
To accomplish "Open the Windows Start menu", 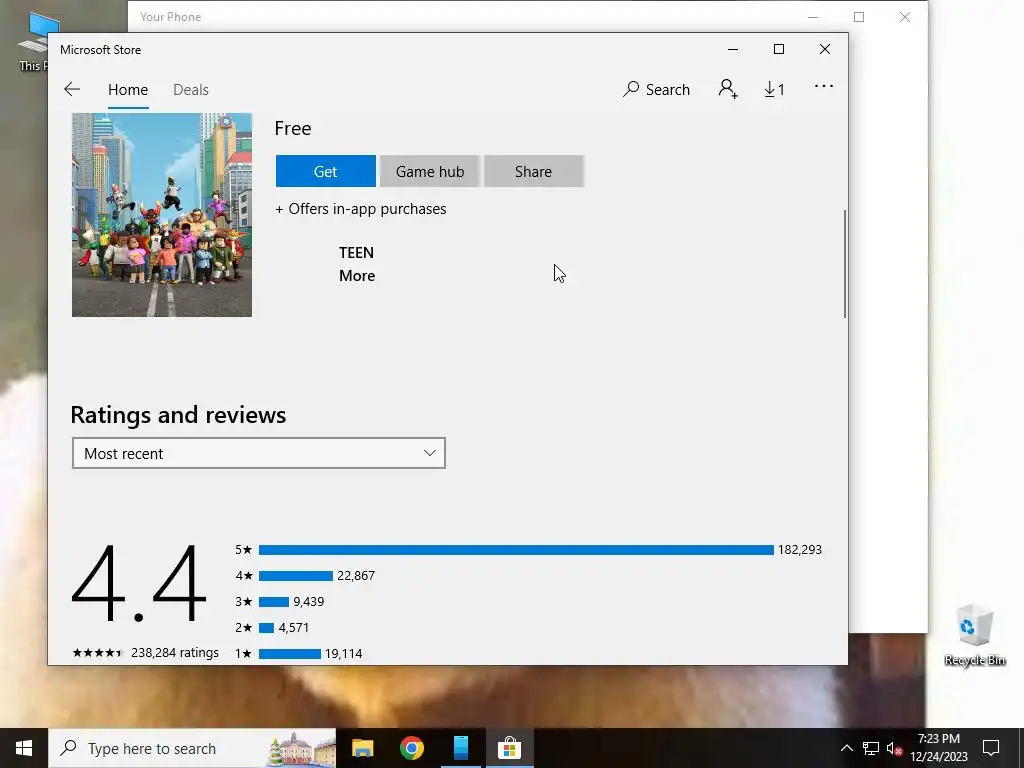I will click(24, 748).
